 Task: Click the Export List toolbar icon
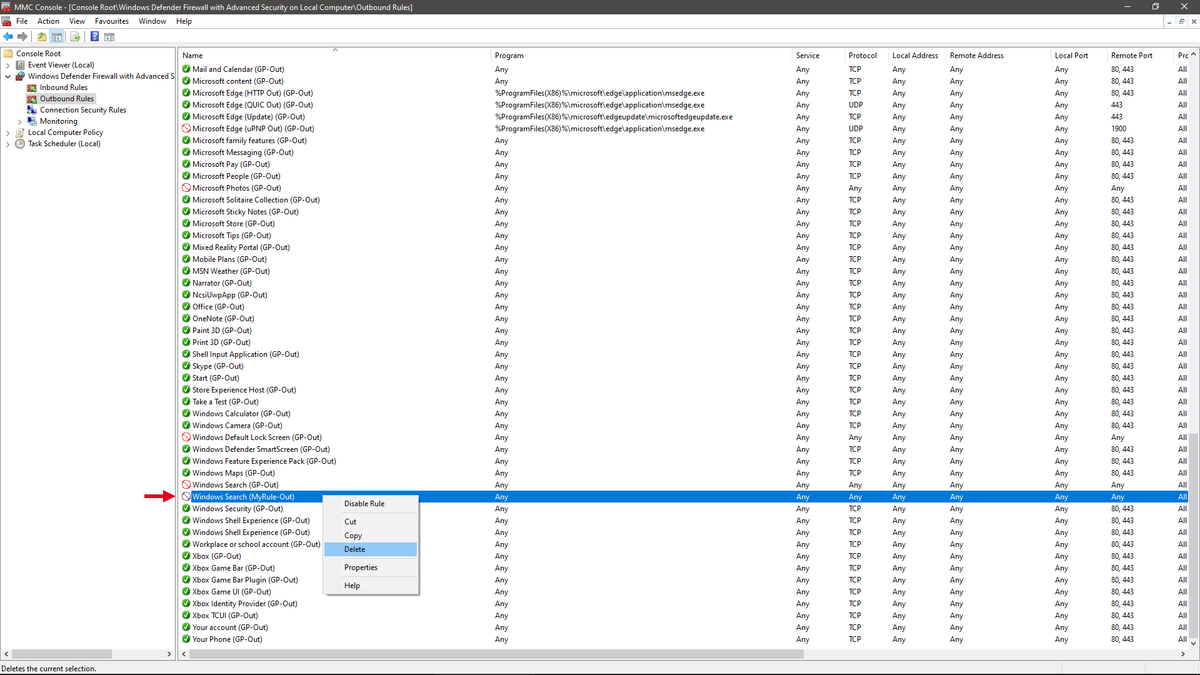[x=75, y=36]
